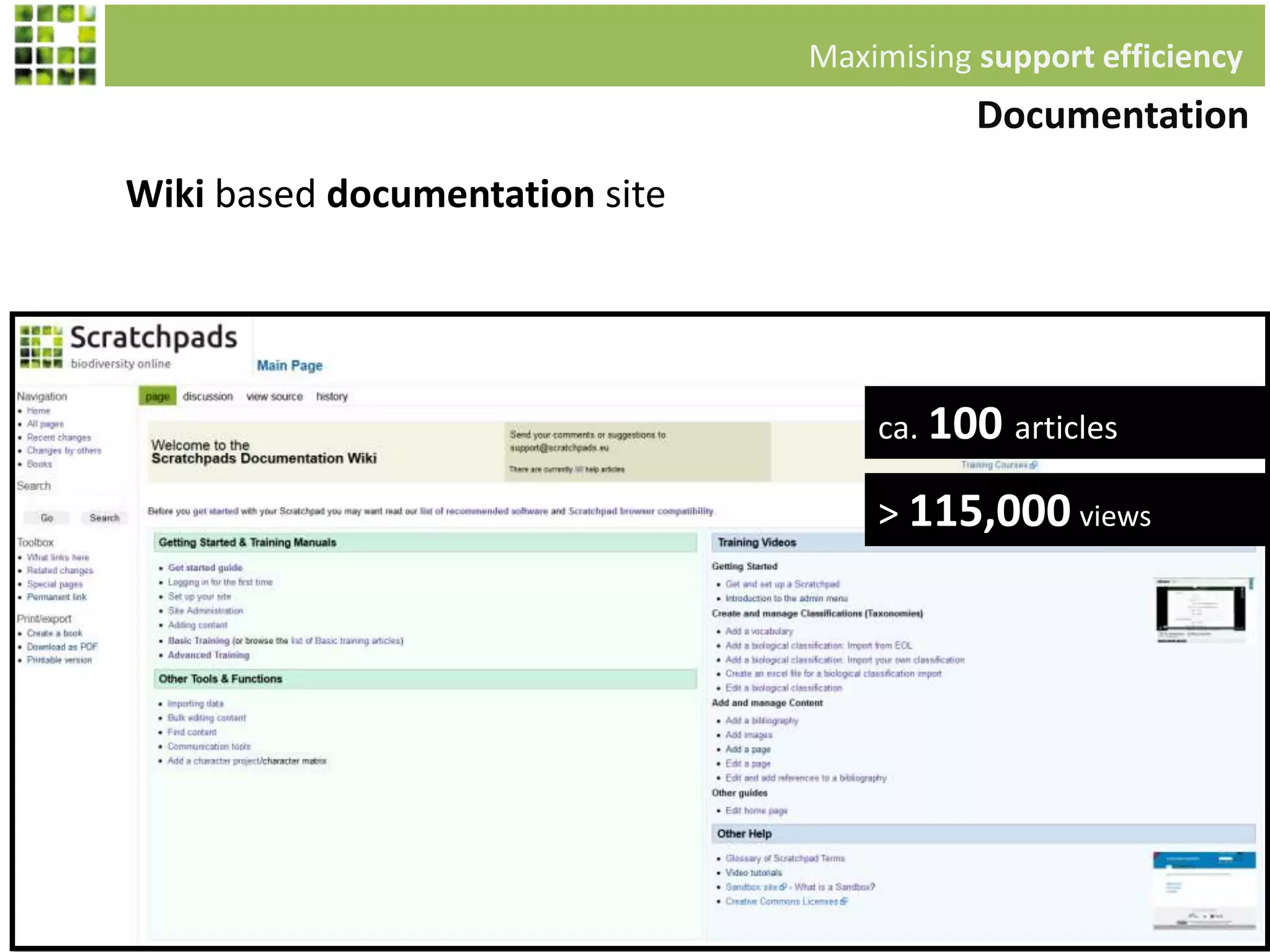The height and width of the screenshot is (952, 1270).
Task: Open 'Find content' link
Action: pyautogui.click(x=192, y=733)
